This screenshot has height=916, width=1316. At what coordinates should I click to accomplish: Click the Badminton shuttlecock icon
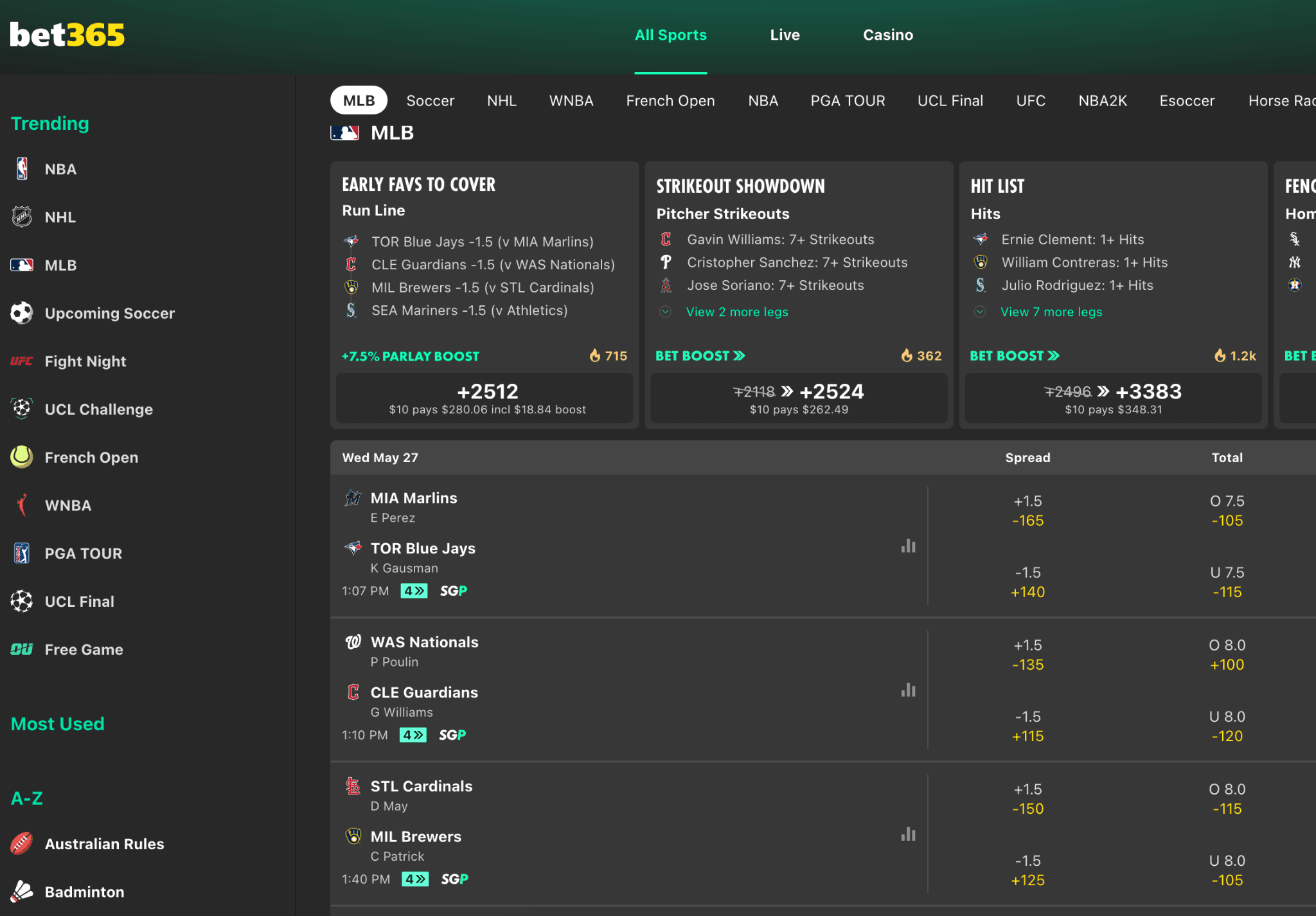(x=22, y=892)
